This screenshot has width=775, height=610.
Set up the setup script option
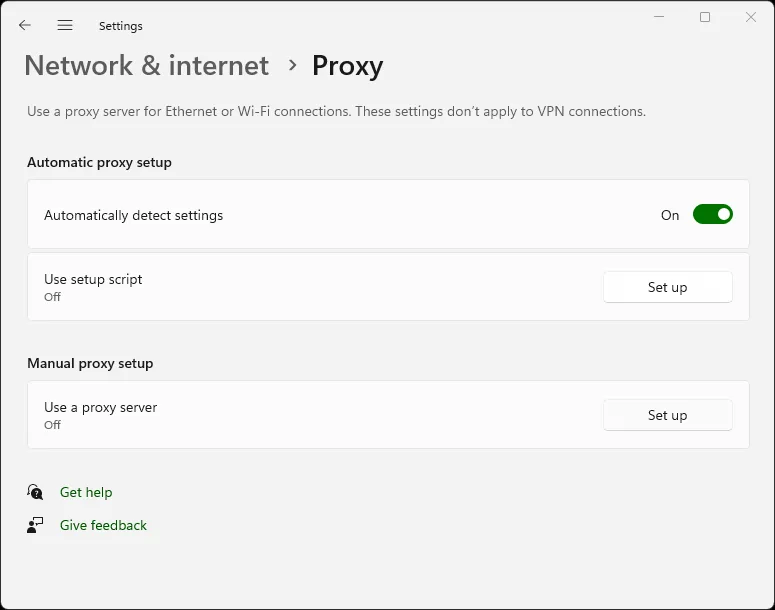tap(667, 287)
